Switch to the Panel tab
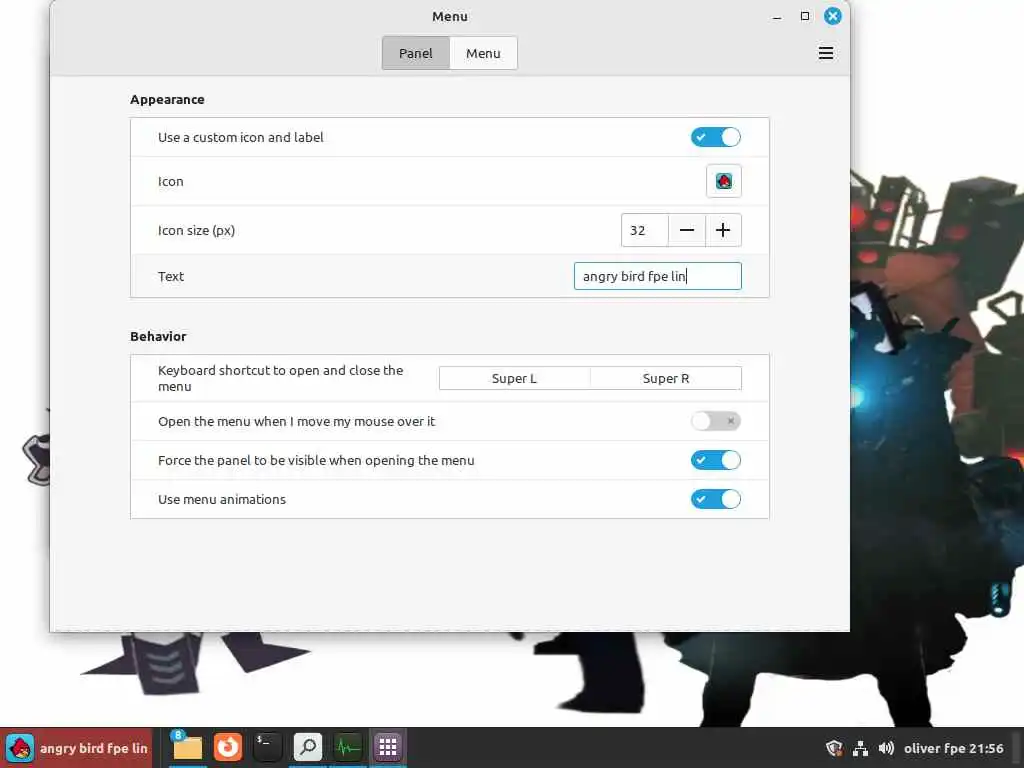This screenshot has width=1024, height=768. point(416,53)
